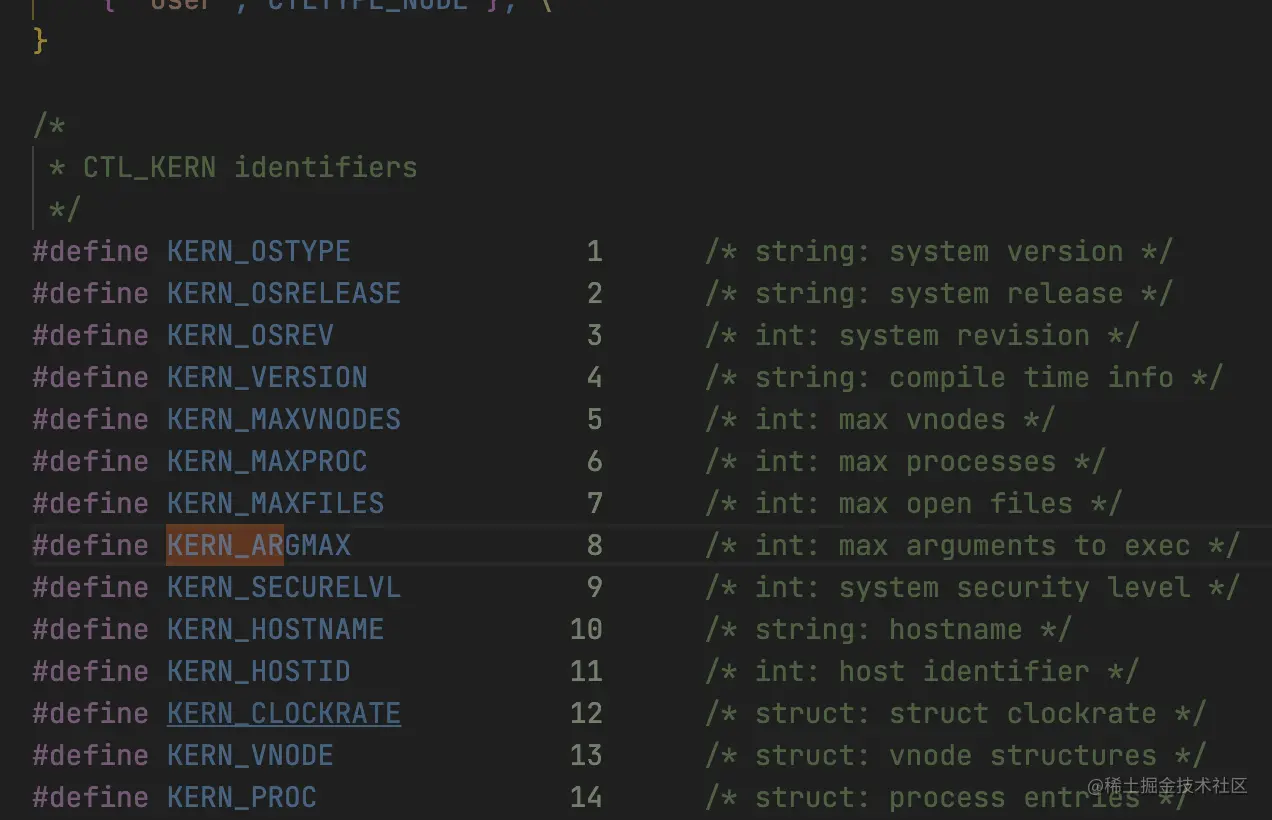This screenshot has width=1272, height=820.
Task: Click the KERN_OSREV identifier
Action: pos(250,335)
